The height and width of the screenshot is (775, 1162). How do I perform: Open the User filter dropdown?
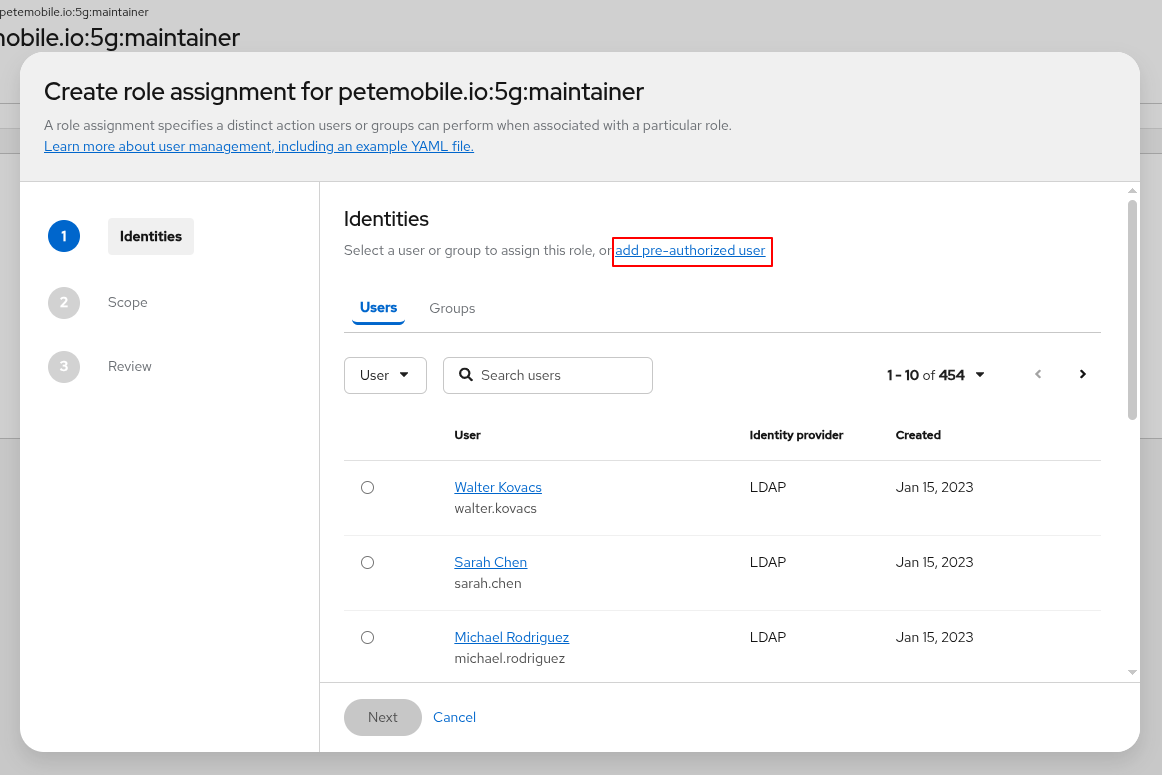coord(385,375)
